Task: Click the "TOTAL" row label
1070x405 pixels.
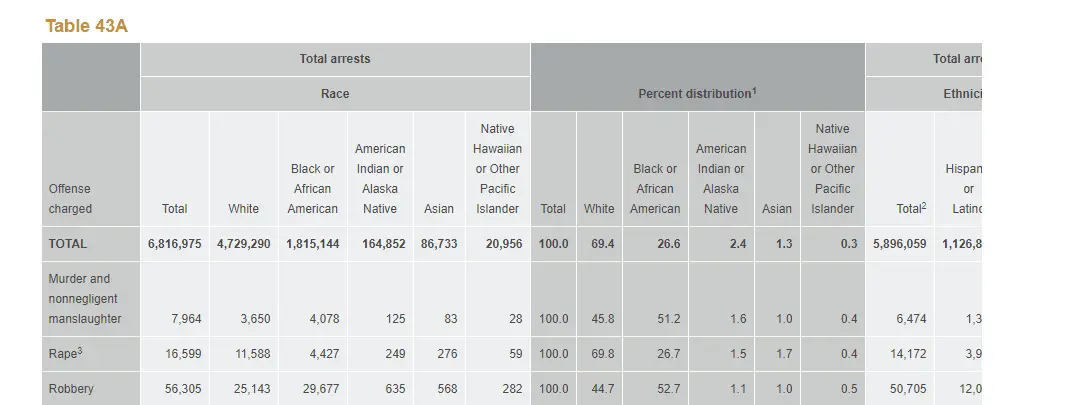Action: pos(68,244)
